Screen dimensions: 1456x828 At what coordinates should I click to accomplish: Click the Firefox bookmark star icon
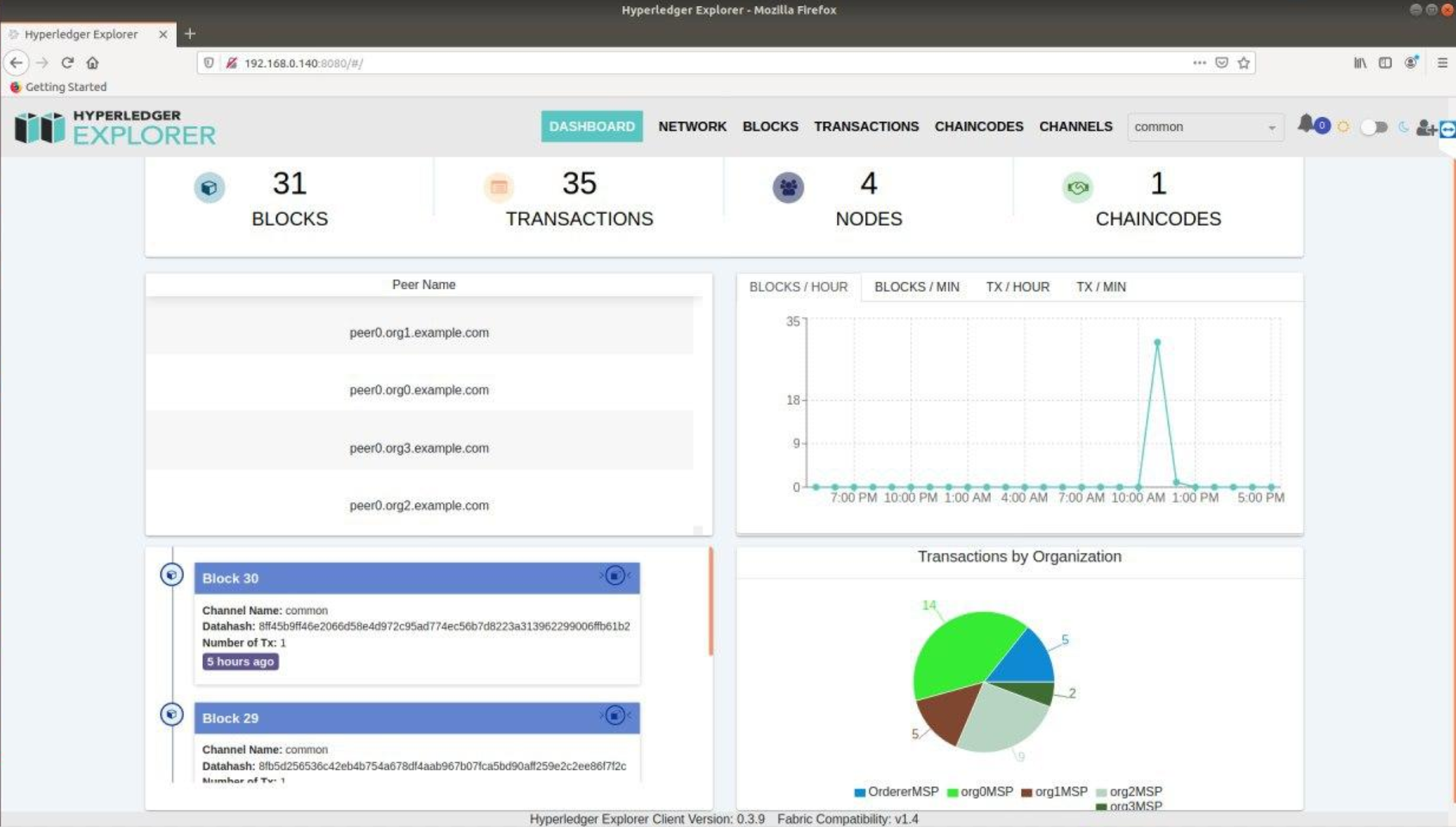(1244, 63)
